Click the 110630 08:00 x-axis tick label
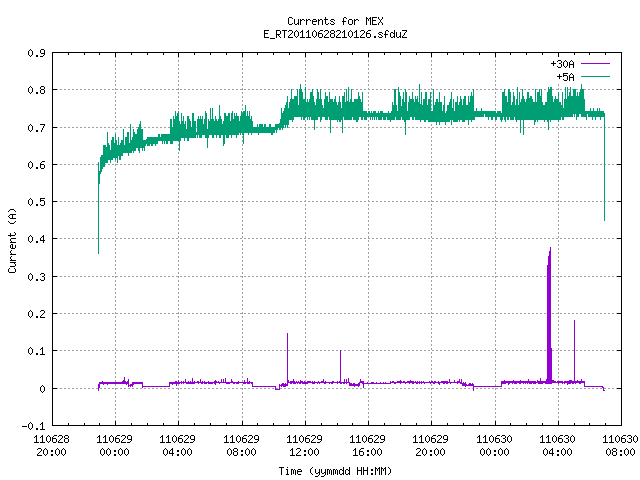This screenshot has height=480, width=640. 620,446
